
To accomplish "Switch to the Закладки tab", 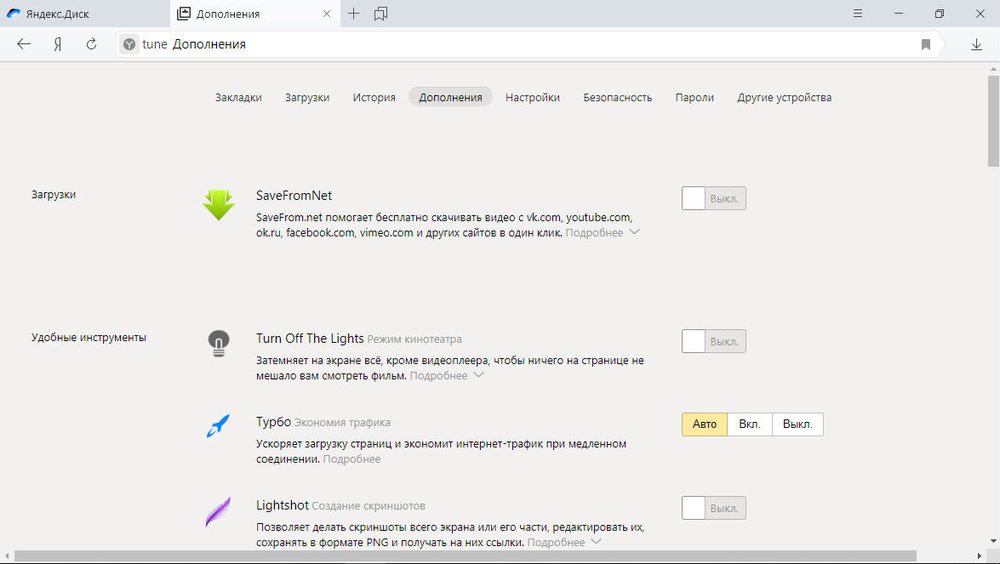I will tap(239, 98).
